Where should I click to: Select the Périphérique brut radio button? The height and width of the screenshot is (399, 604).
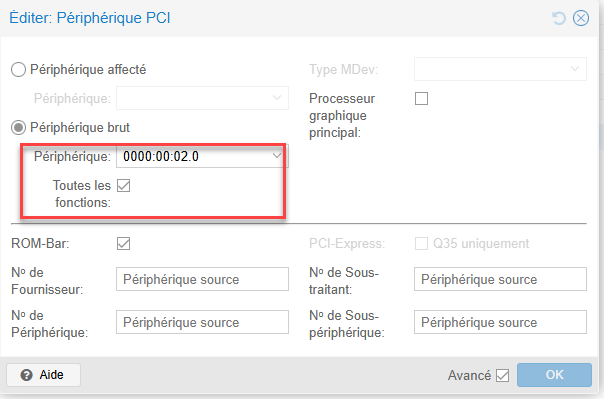click(18, 127)
